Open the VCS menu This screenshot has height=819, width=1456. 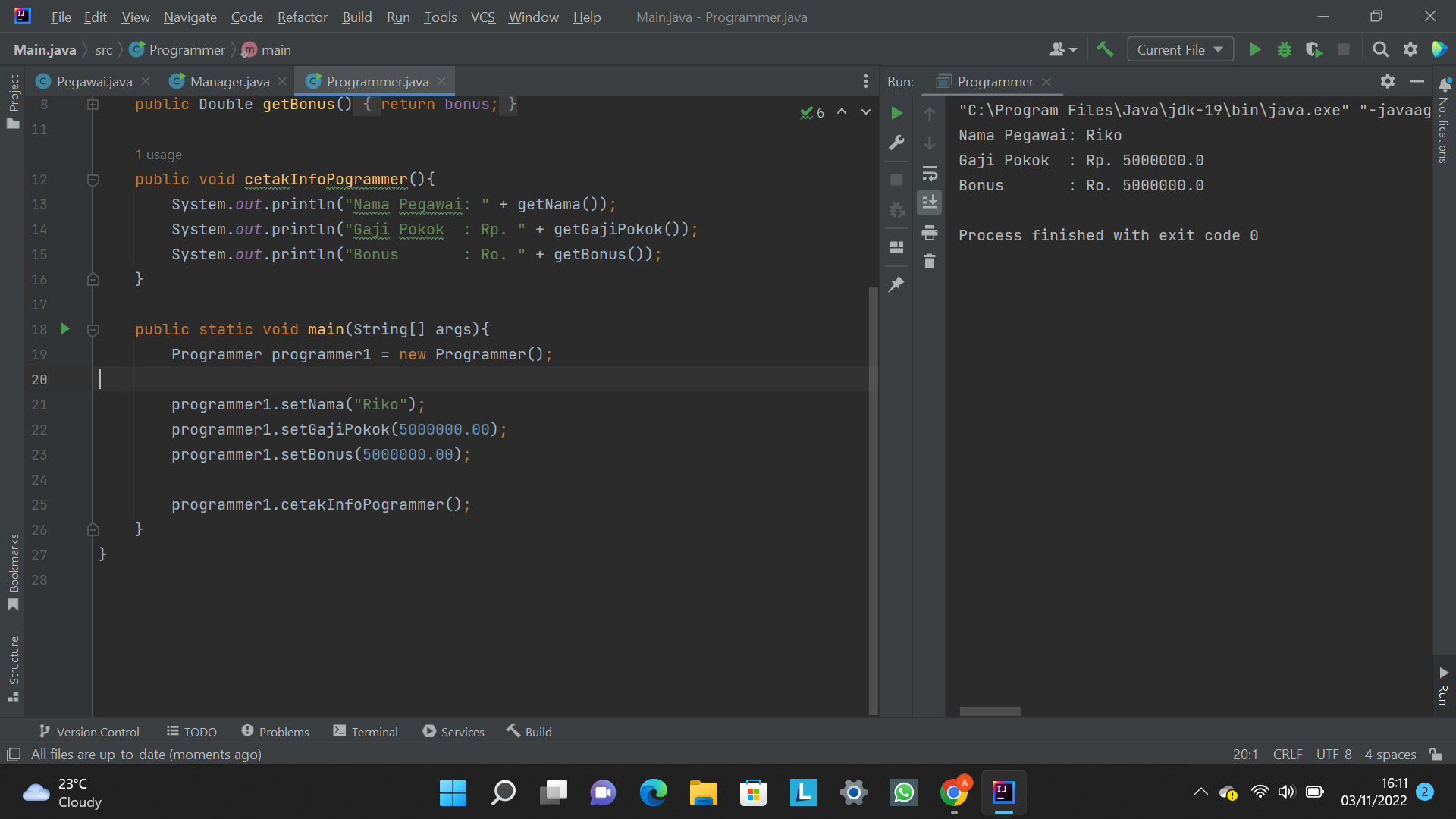click(483, 17)
